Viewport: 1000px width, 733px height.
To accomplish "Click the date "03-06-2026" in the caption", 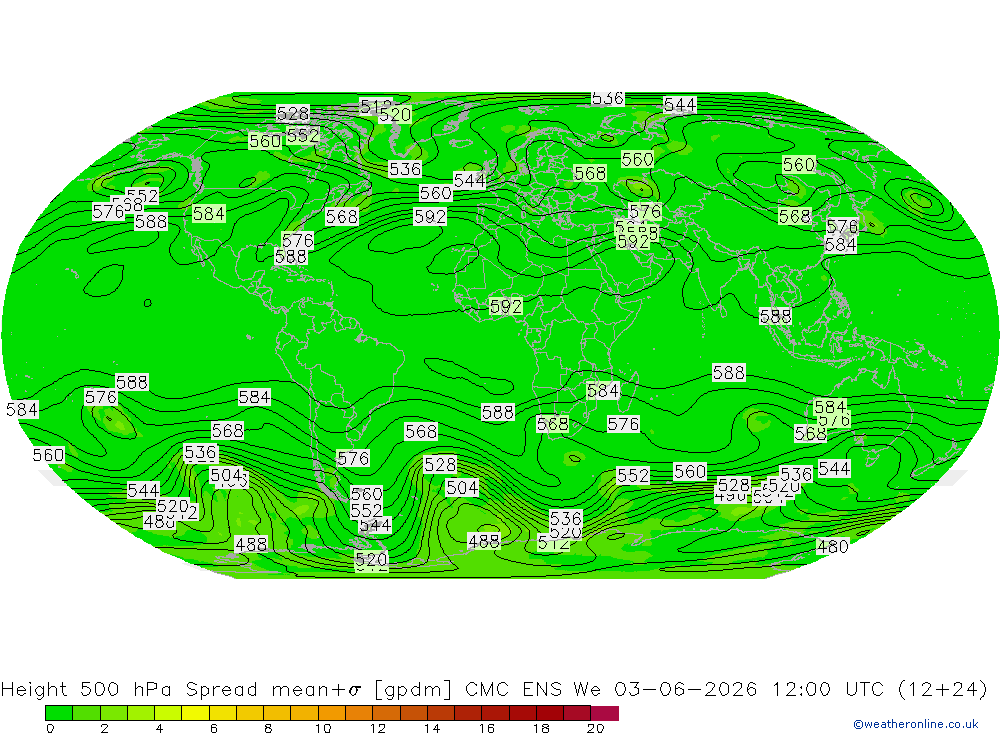I will [686, 690].
